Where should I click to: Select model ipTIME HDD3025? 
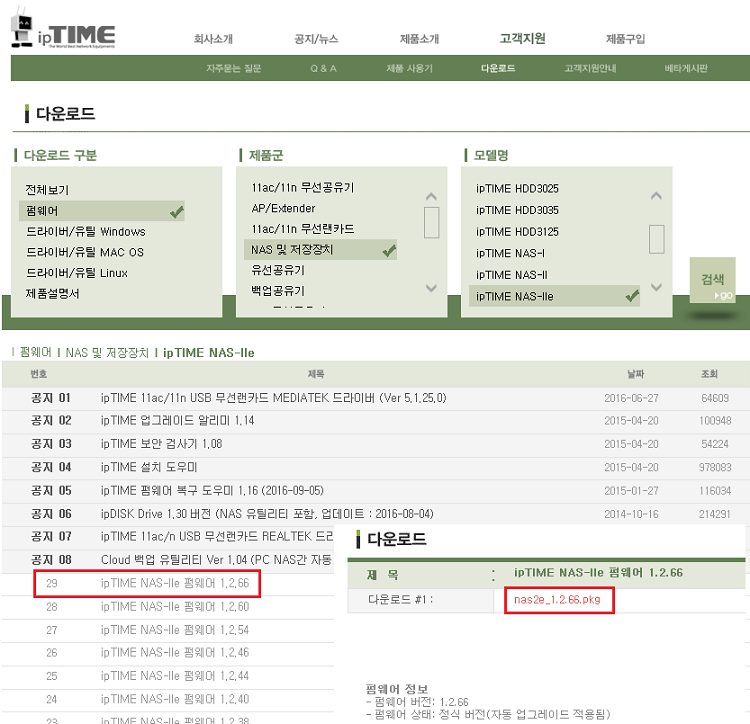[517, 188]
